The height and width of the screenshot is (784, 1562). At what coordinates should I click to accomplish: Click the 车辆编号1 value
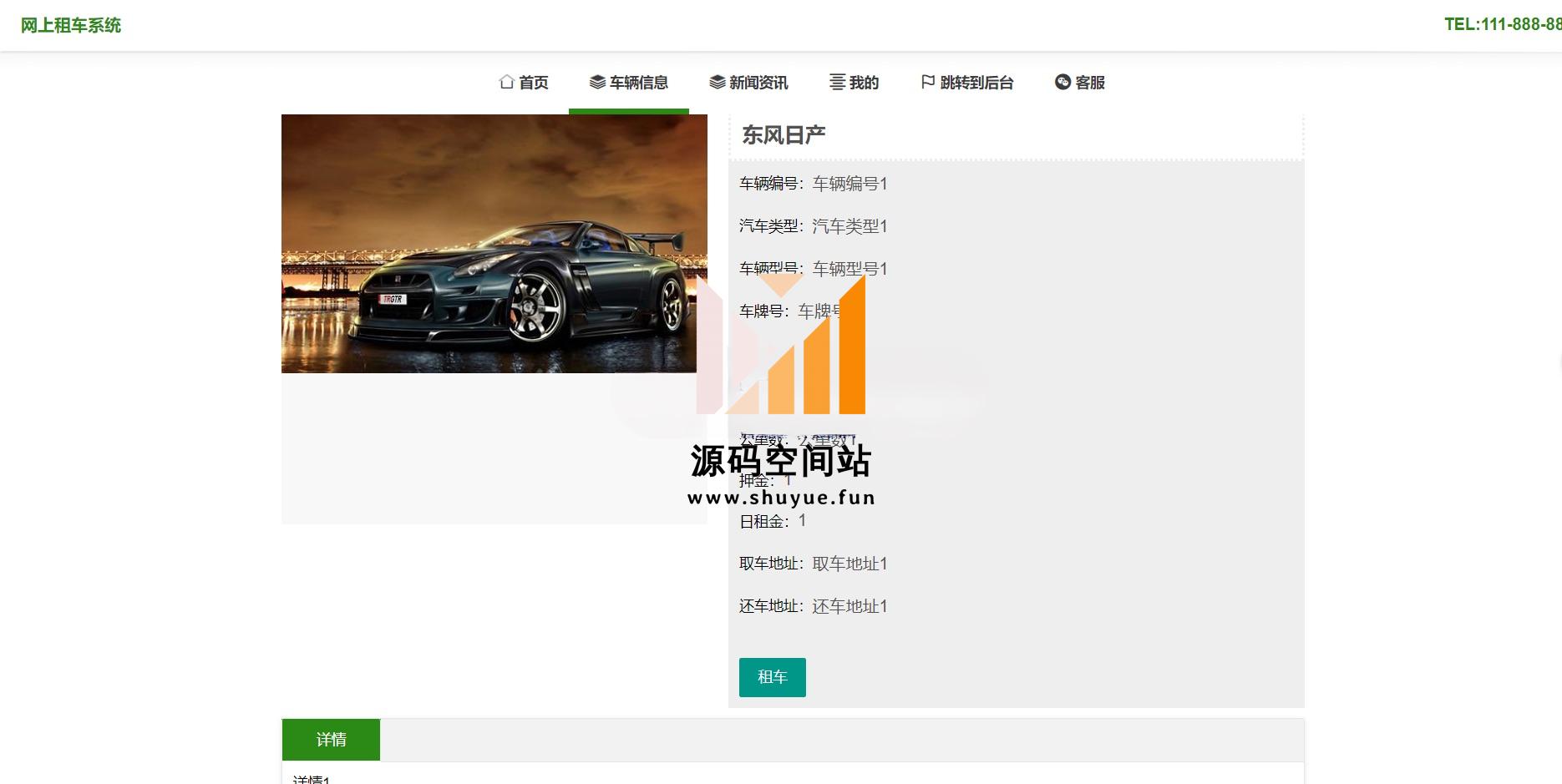pos(849,184)
